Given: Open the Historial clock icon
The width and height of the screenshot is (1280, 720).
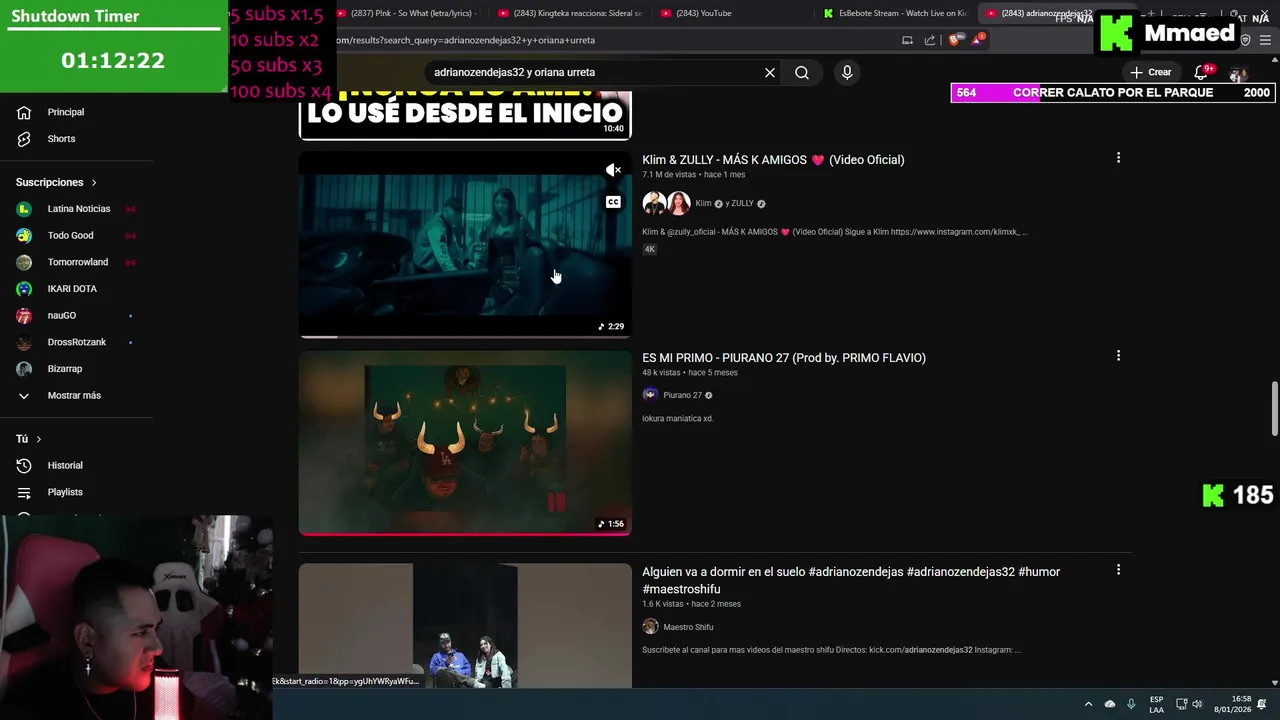Looking at the screenshot, I should coord(24,465).
